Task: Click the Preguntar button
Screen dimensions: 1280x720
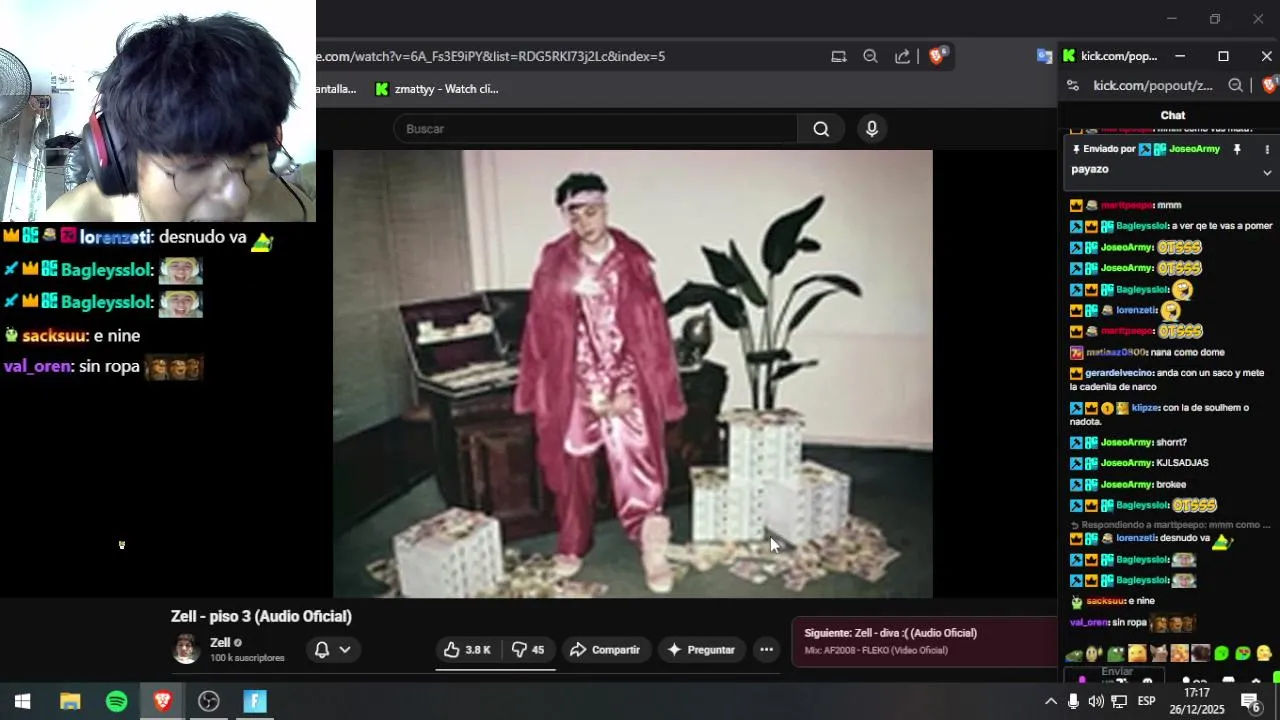Action: (701, 650)
